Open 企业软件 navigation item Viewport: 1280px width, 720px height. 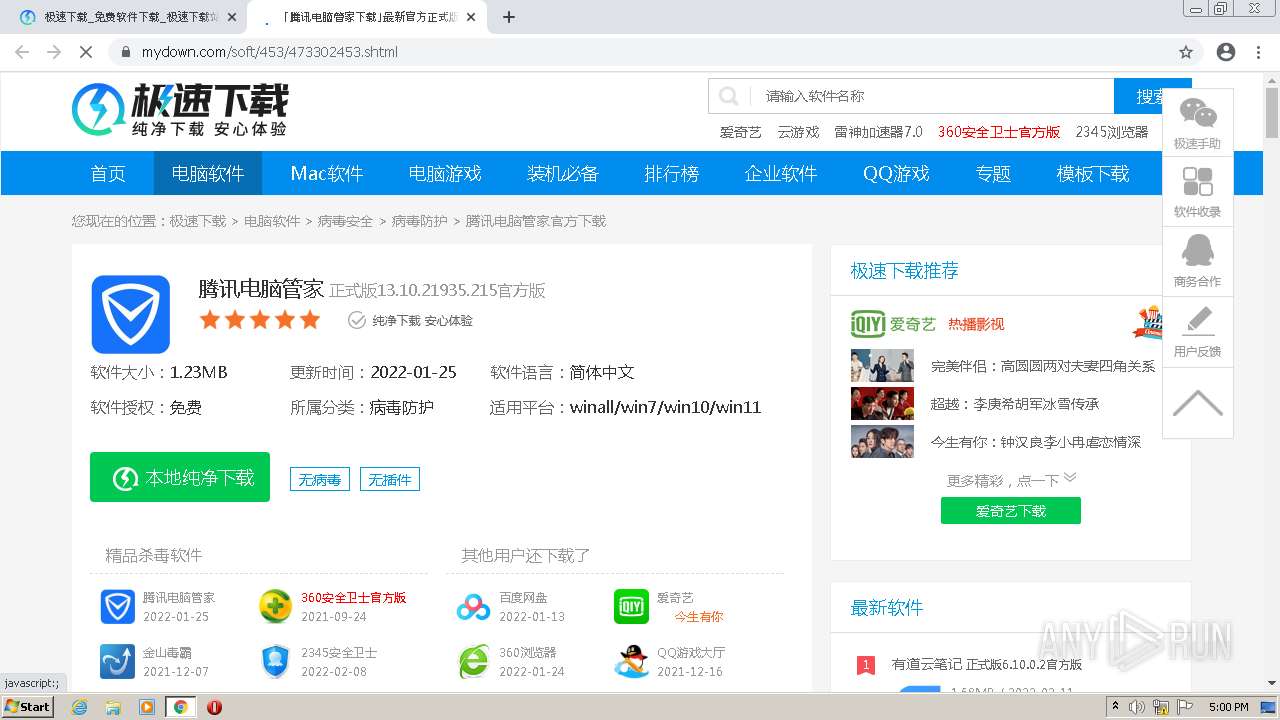(781, 174)
